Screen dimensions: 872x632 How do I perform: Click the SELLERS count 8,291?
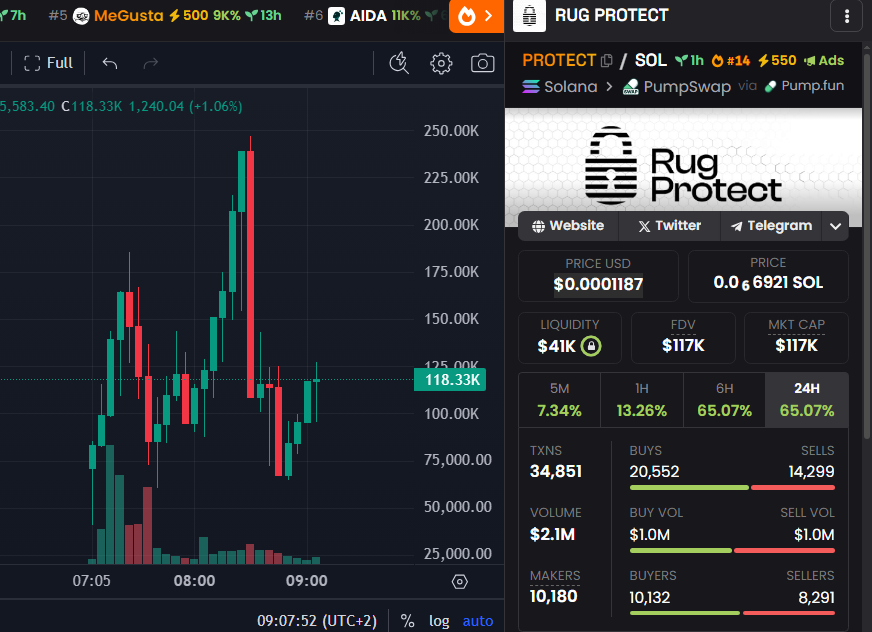pyautogui.click(x=816, y=598)
